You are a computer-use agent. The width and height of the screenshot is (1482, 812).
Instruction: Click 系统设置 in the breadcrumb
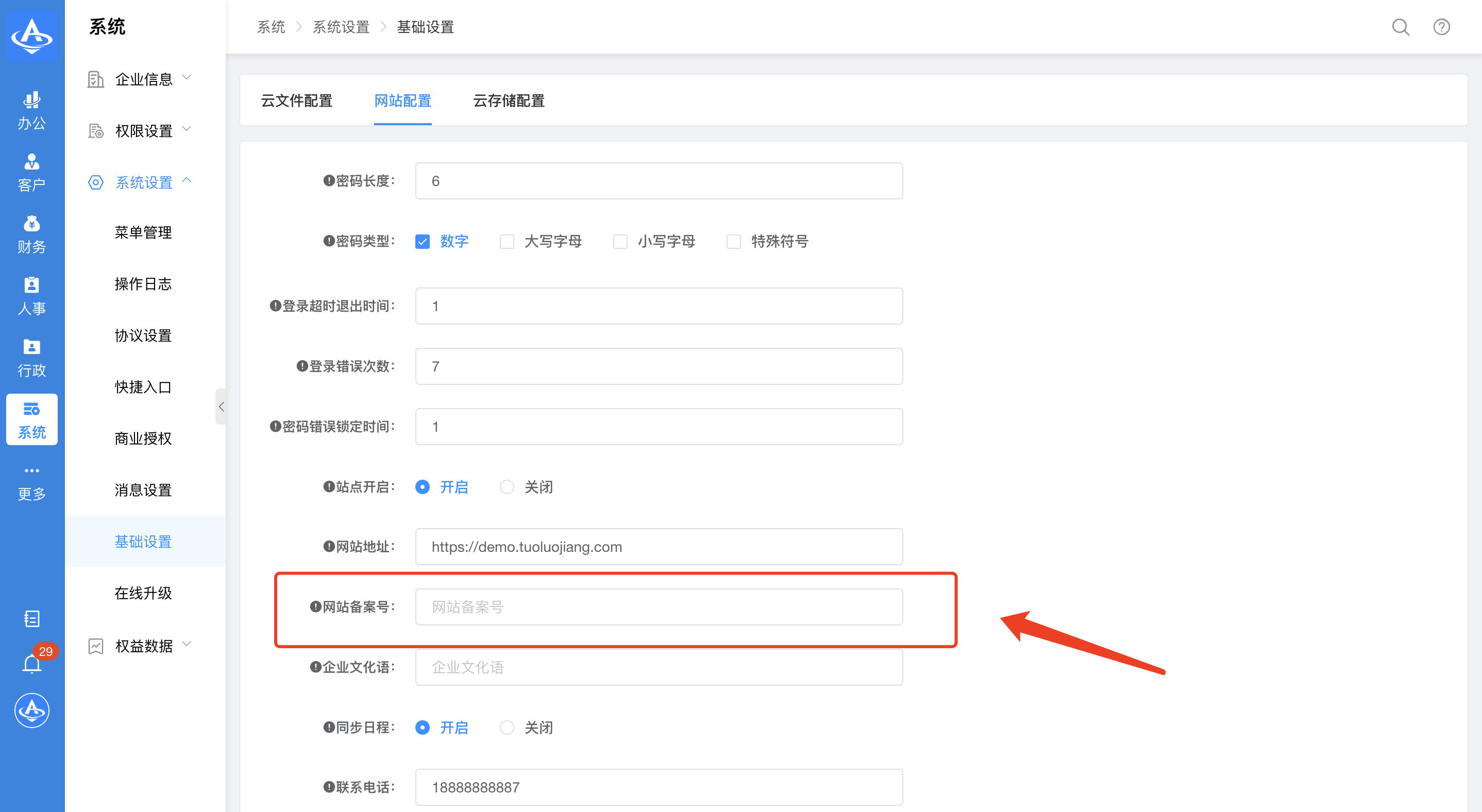[341, 27]
